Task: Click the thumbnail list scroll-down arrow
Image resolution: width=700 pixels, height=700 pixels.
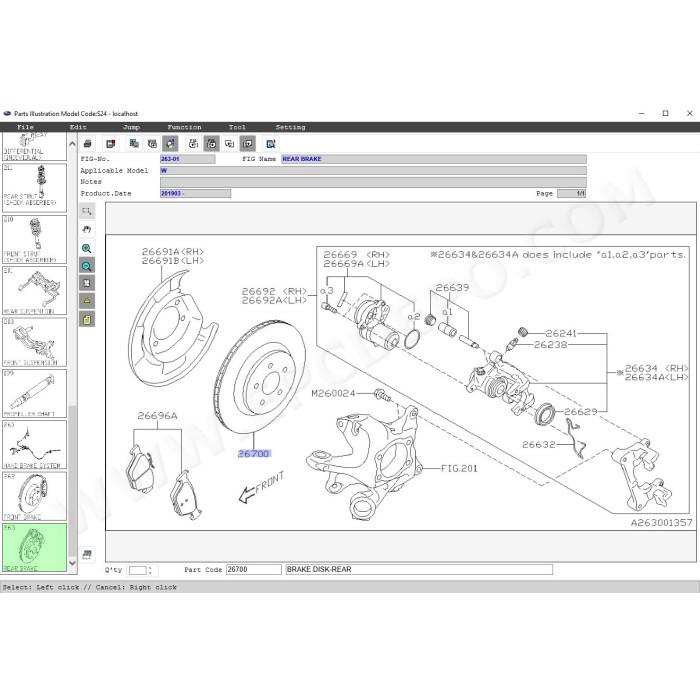Action: pyautogui.click(x=72, y=563)
